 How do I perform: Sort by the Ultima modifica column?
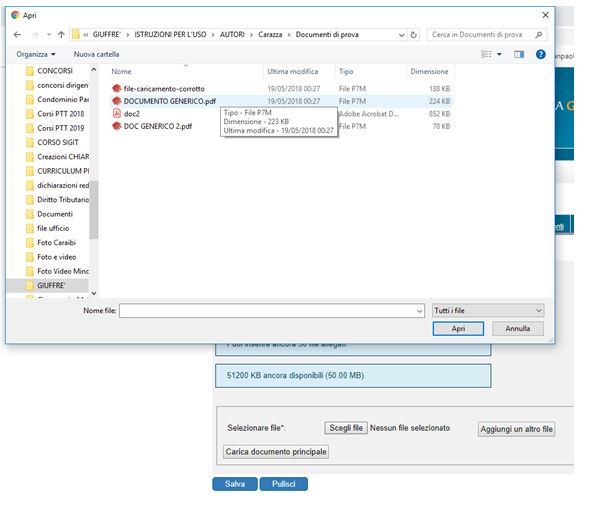pyautogui.click(x=292, y=72)
